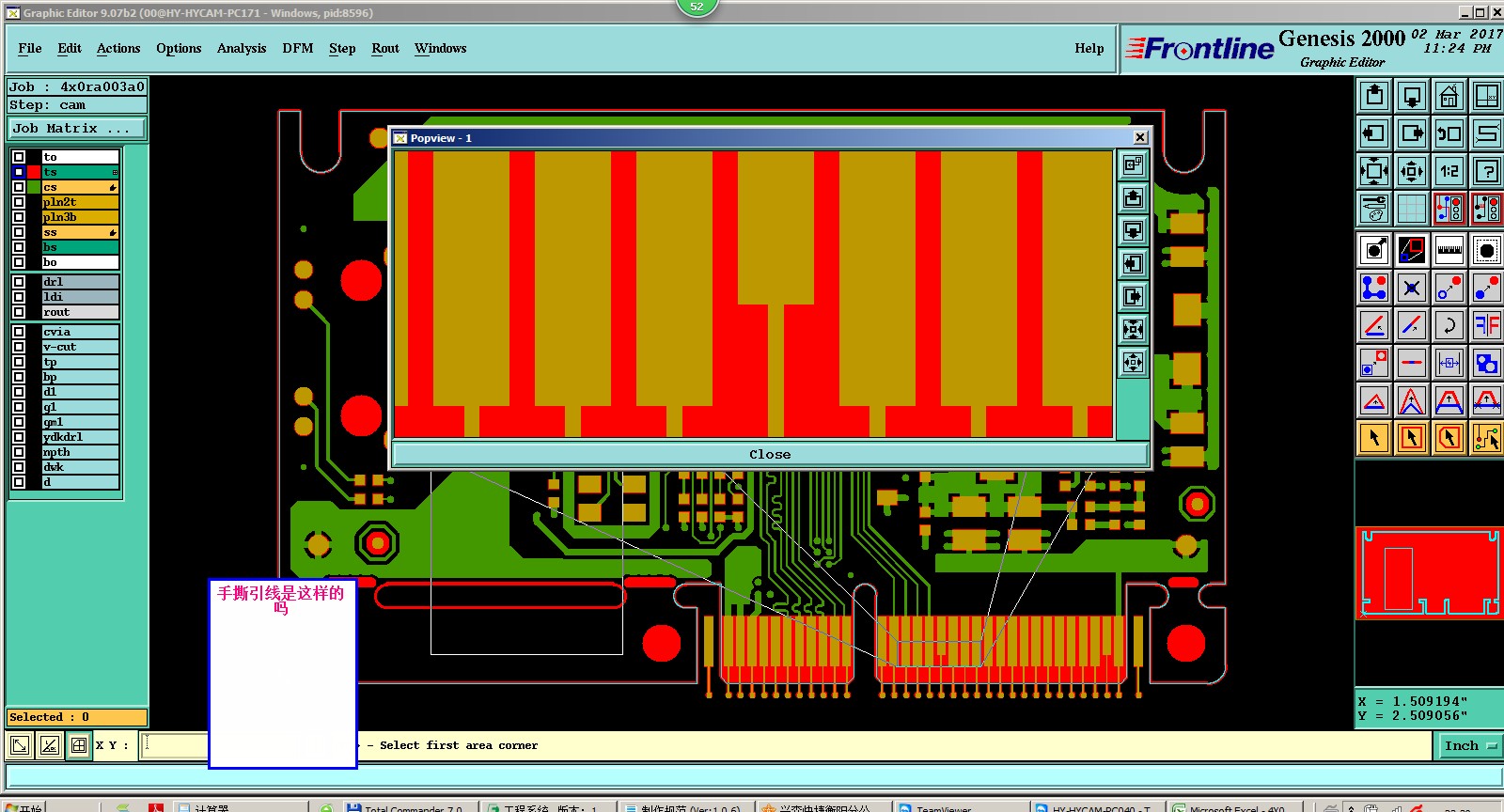Click the red swatch of ts layer
The image size is (1504, 812).
tap(35, 172)
